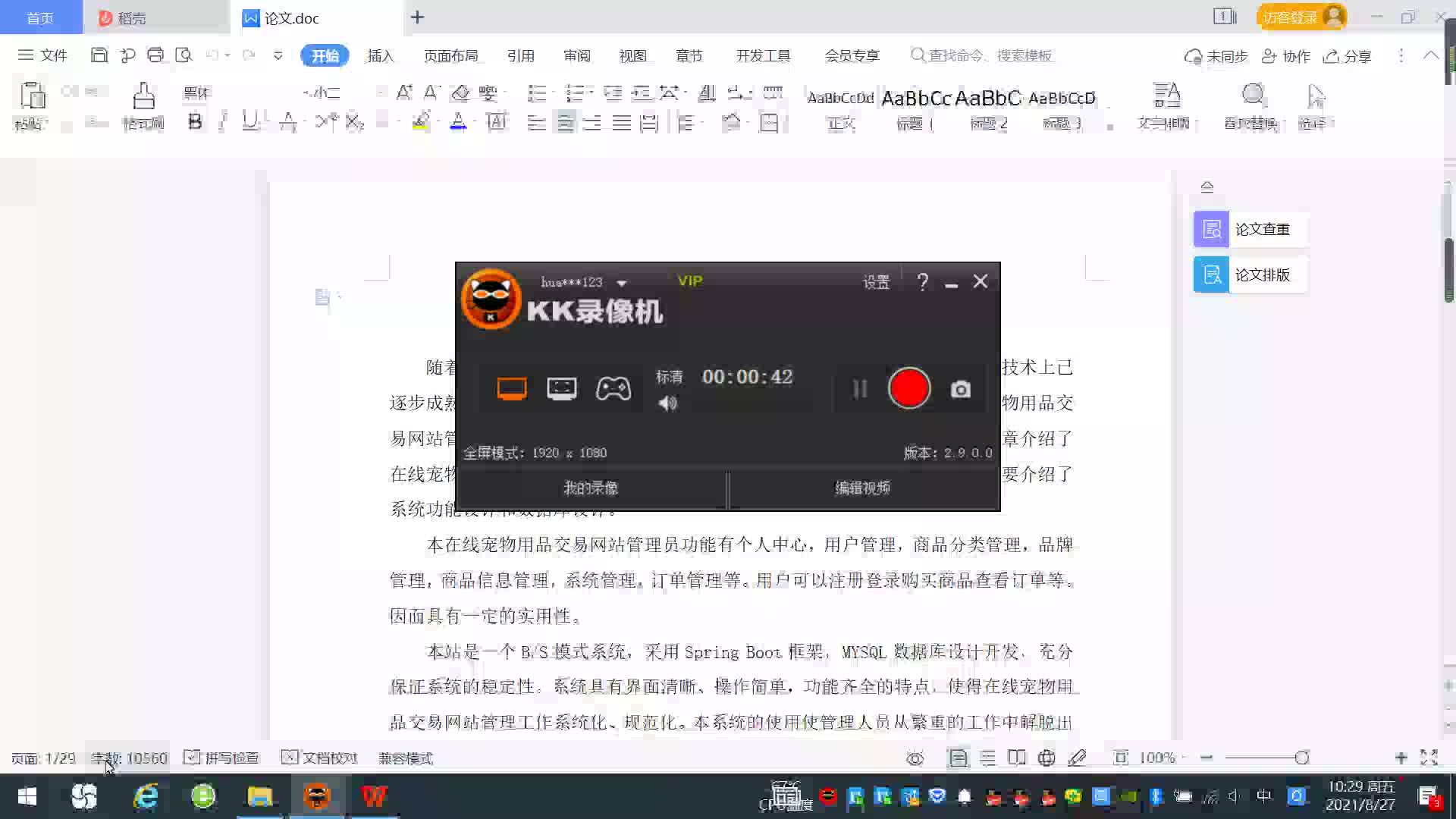1456x819 pixels.
Task: Open 论文查重 in the side panel
Action: pyautogui.click(x=1250, y=229)
